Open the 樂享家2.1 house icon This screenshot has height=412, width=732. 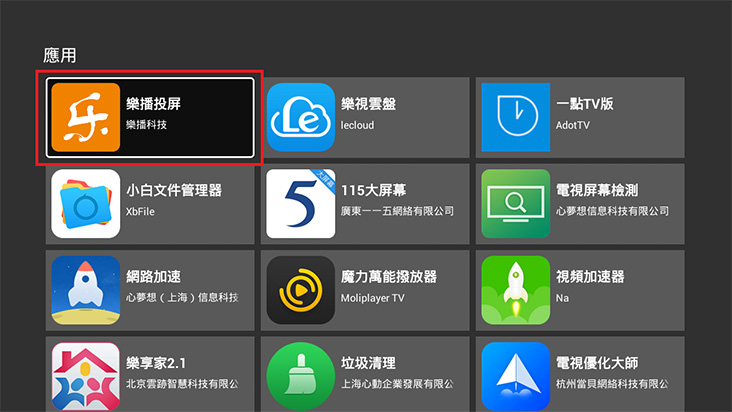coord(85,376)
